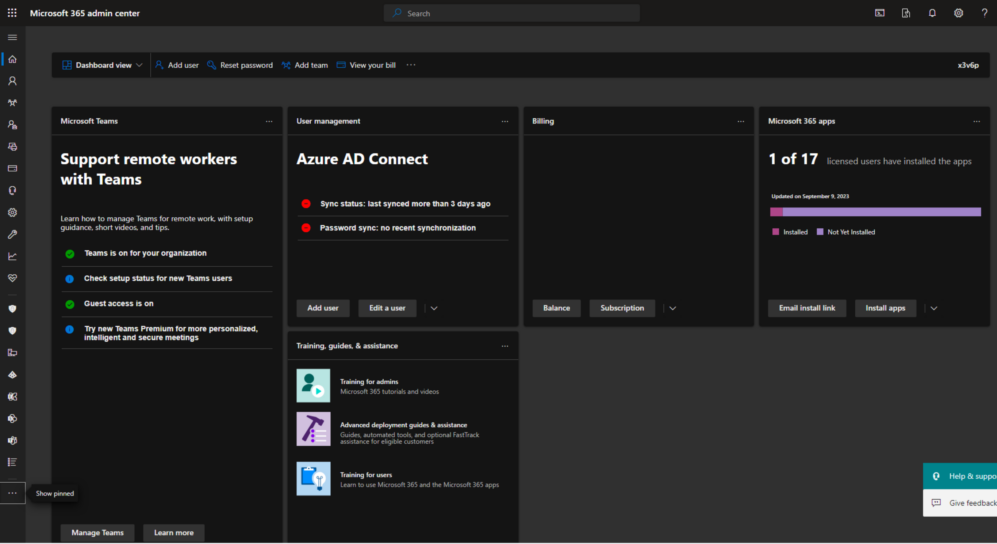Click Add team in the command bar
Image resolution: width=997 pixels, height=544 pixels.
[x=305, y=65]
